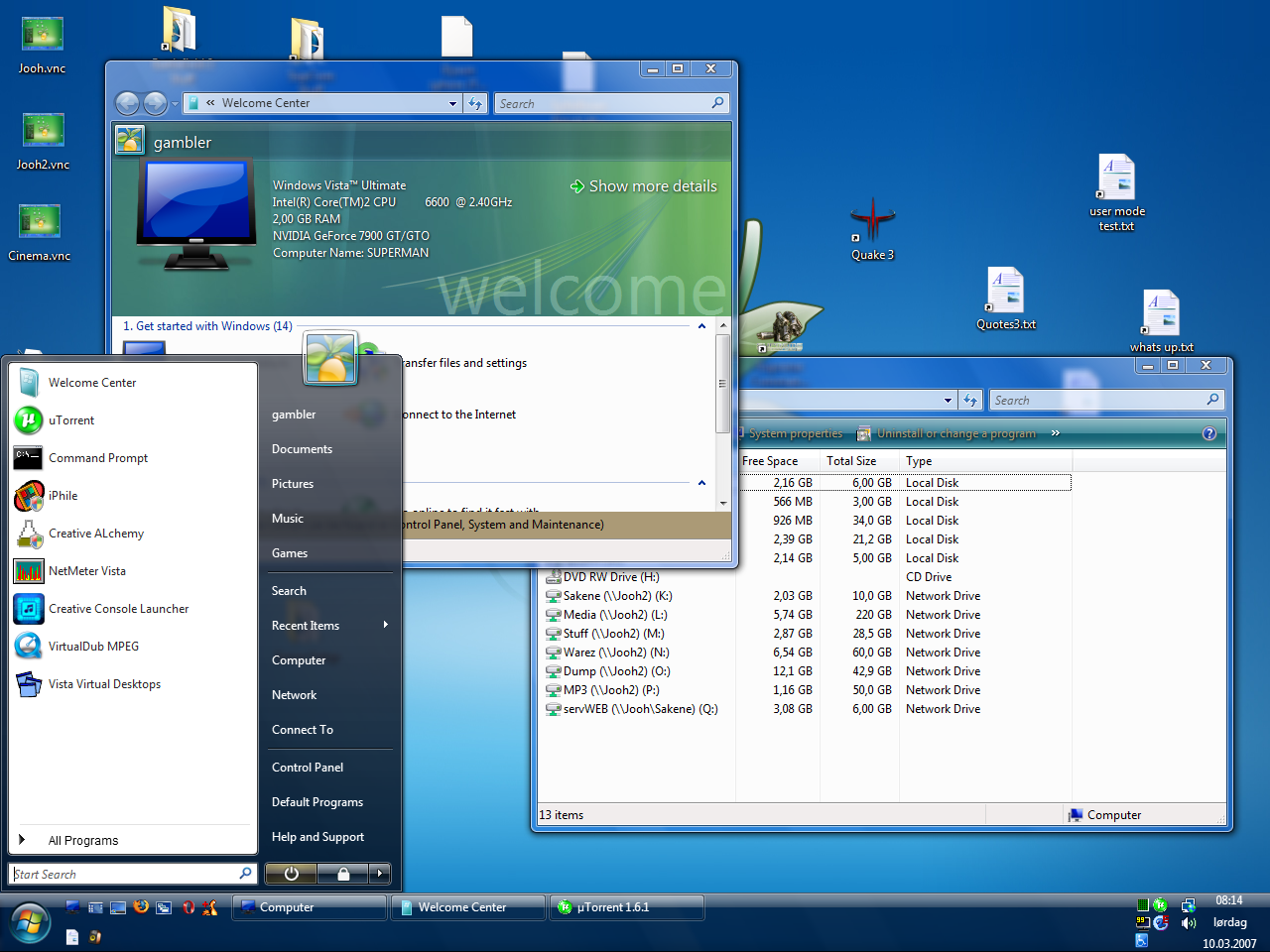This screenshot has height=952, width=1270.
Task: Launch Command Prompt from Start menu list
Action: tap(133, 458)
